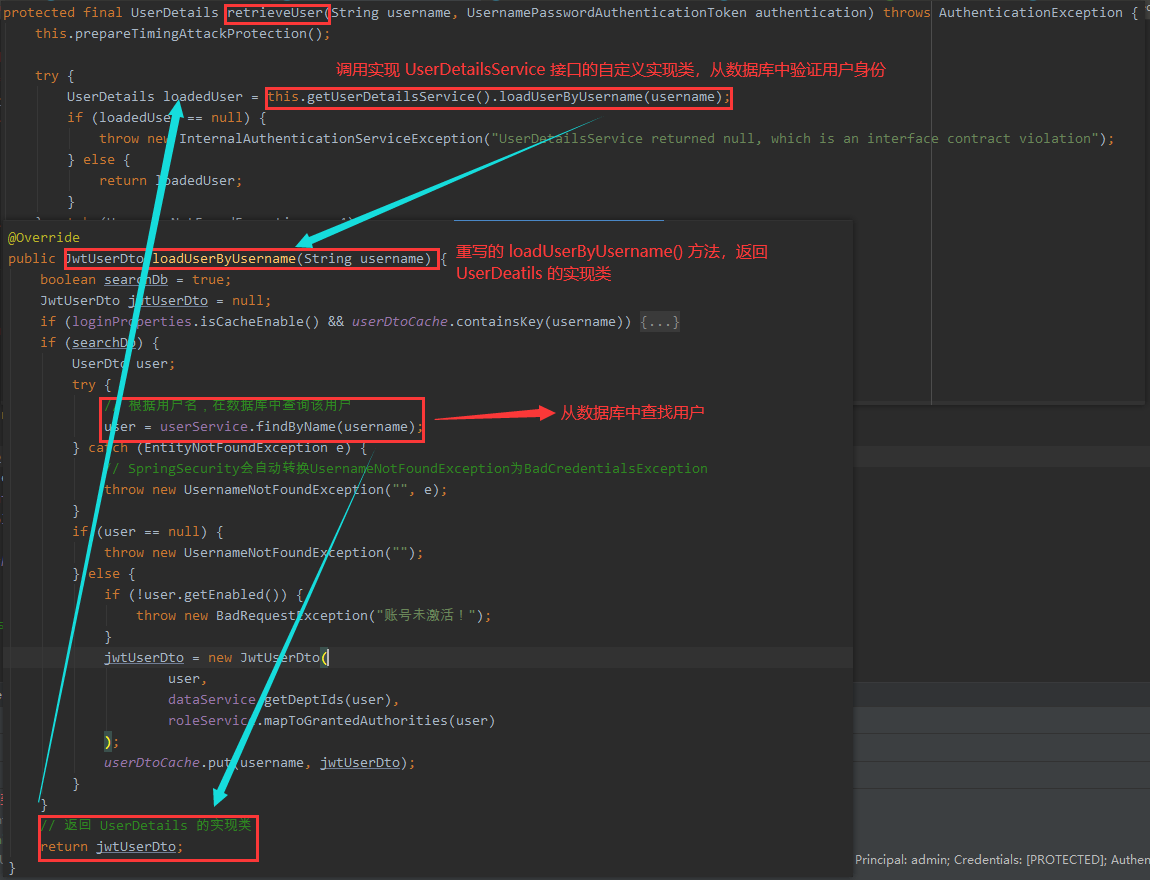The height and width of the screenshot is (880, 1150).
Task: Click the "账号未激活！" string literal
Action: click(426, 616)
